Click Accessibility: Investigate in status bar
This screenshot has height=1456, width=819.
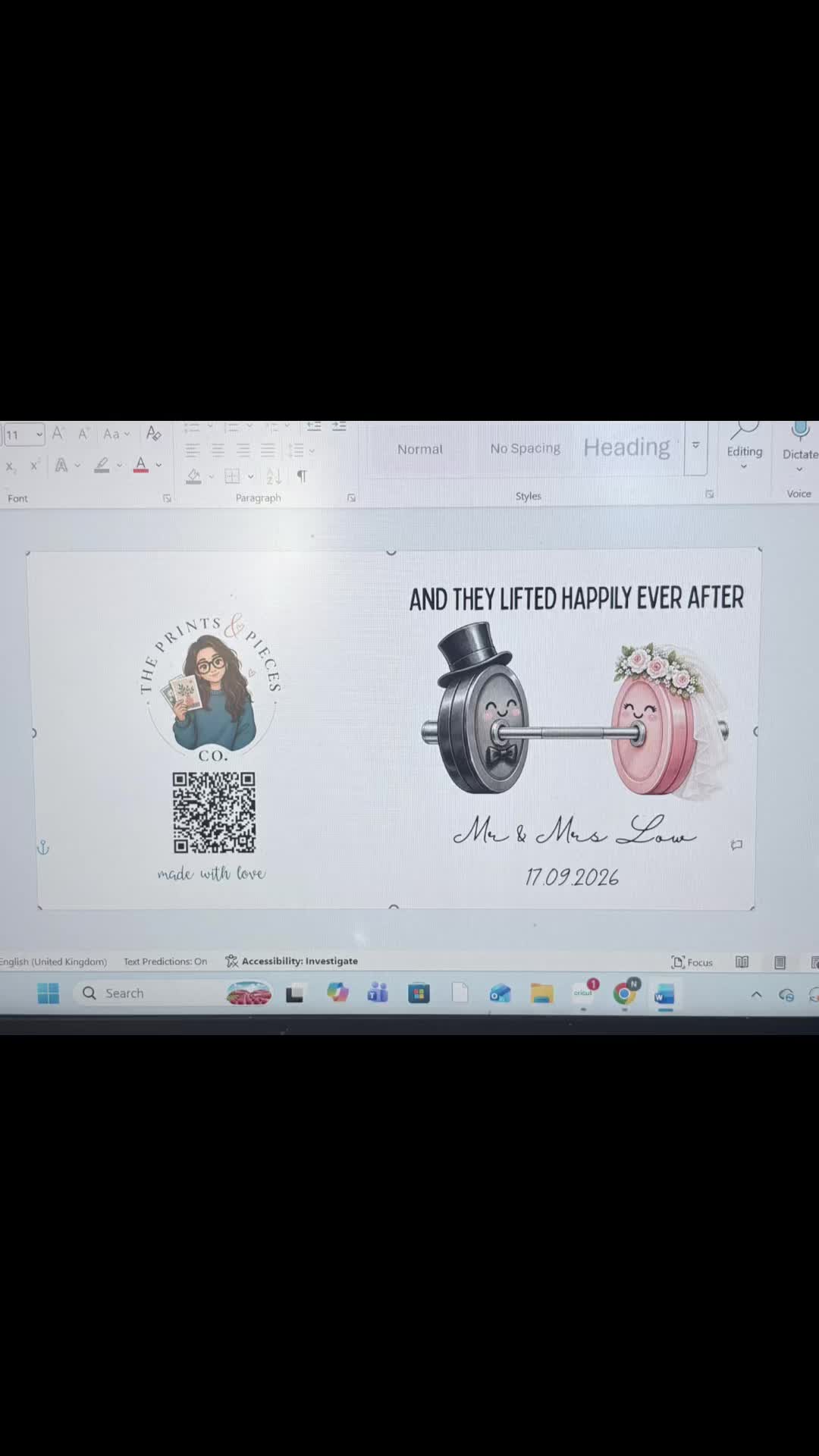pyautogui.click(x=292, y=961)
